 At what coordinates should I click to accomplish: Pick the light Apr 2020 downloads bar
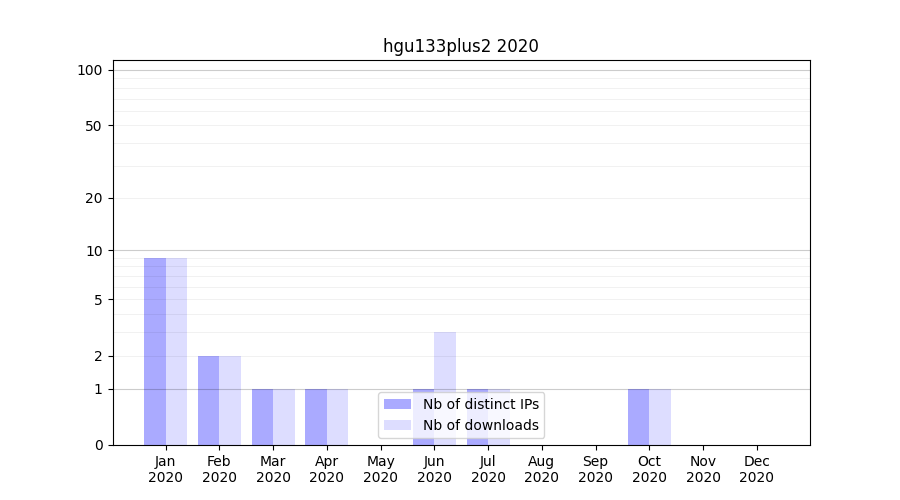click(337, 416)
